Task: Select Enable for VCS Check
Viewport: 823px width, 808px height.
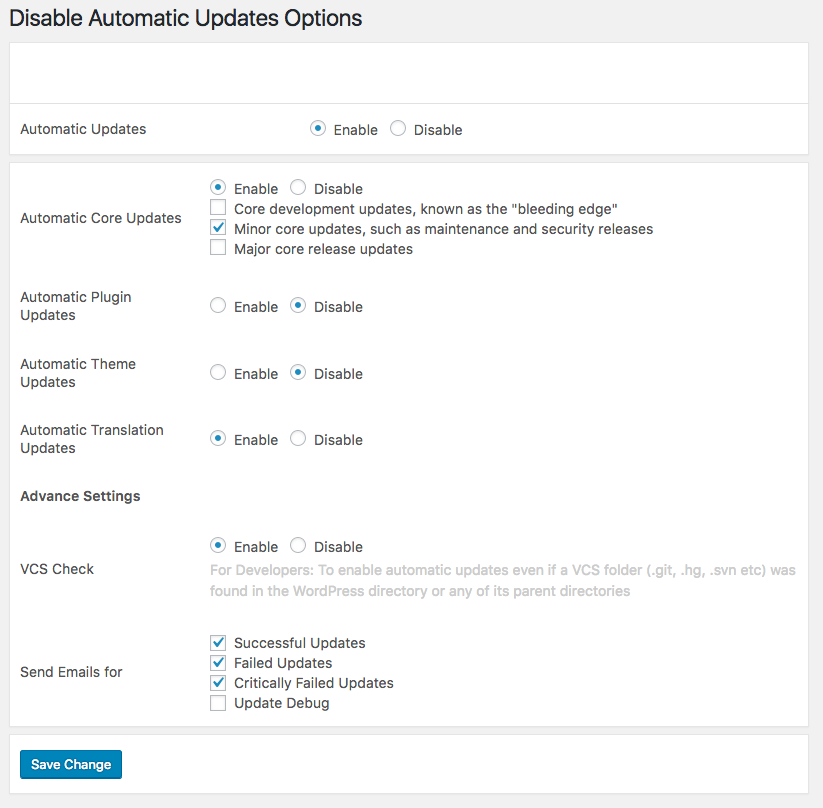Action: [218, 546]
